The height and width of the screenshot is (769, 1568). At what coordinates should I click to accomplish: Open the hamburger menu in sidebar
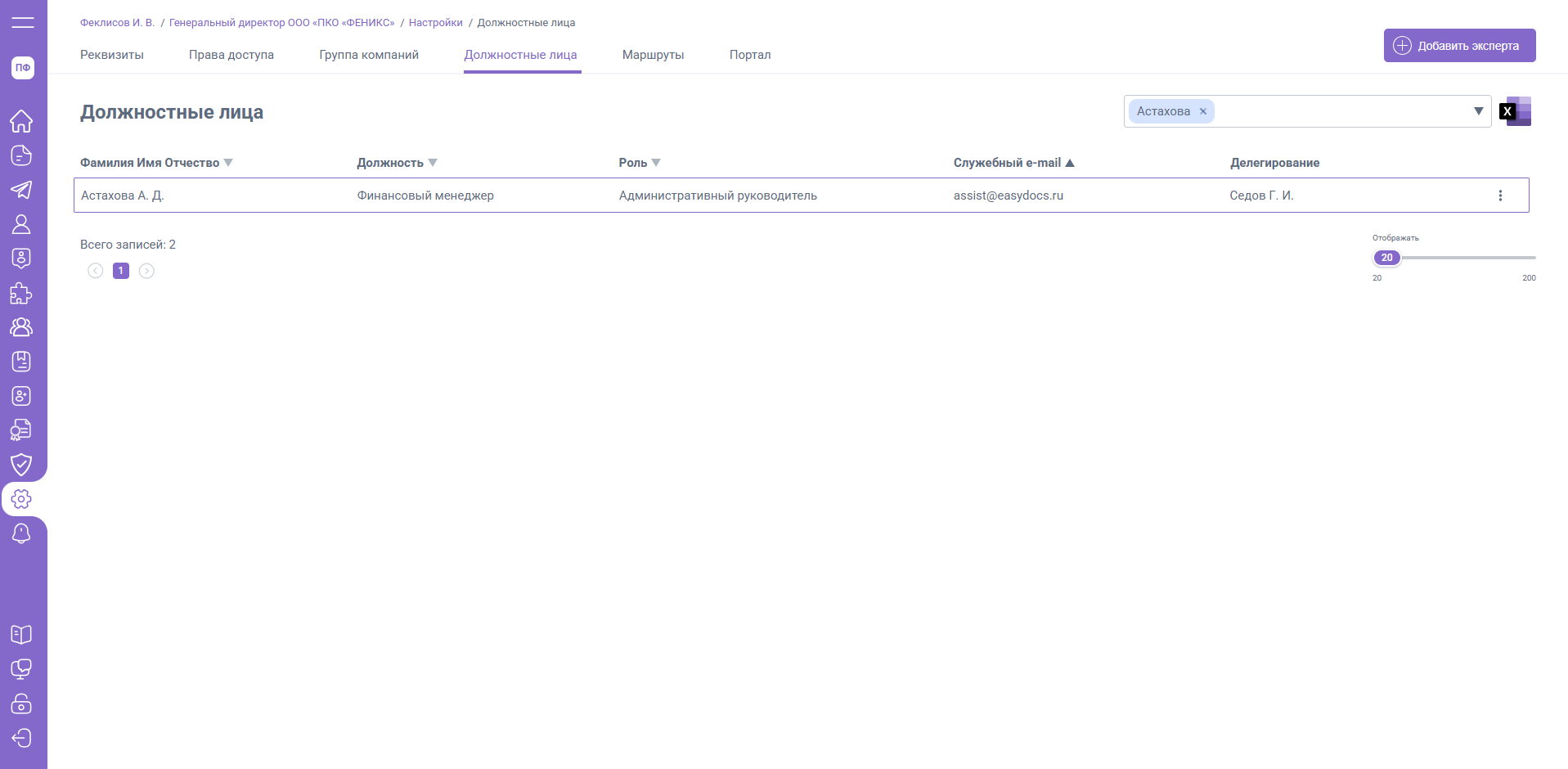(x=23, y=22)
